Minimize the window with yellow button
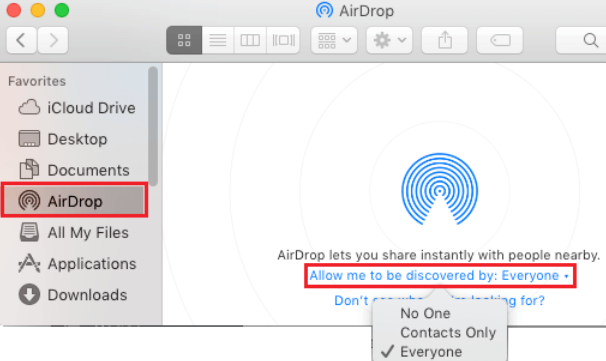The height and width of the screenshot is (361, 606). pos(38,10)
